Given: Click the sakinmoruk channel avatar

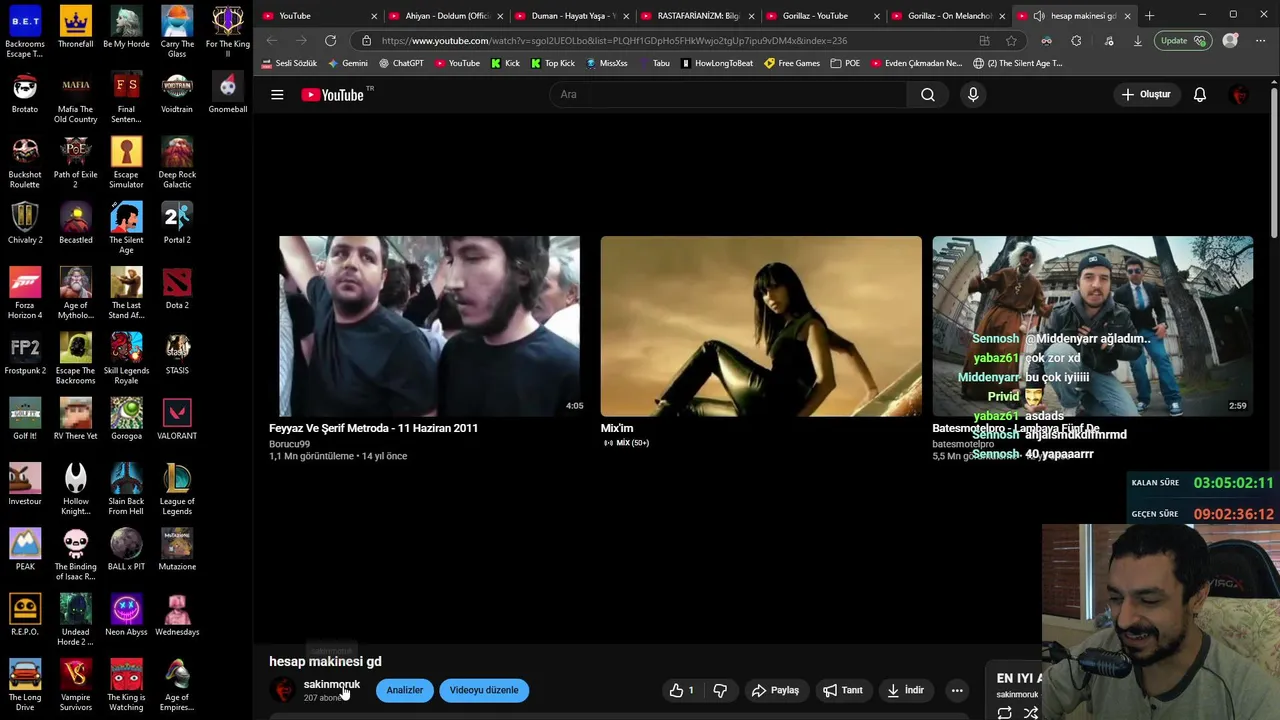Looking at the screenshot, I should pyautogui.click(x=284, y=690).
